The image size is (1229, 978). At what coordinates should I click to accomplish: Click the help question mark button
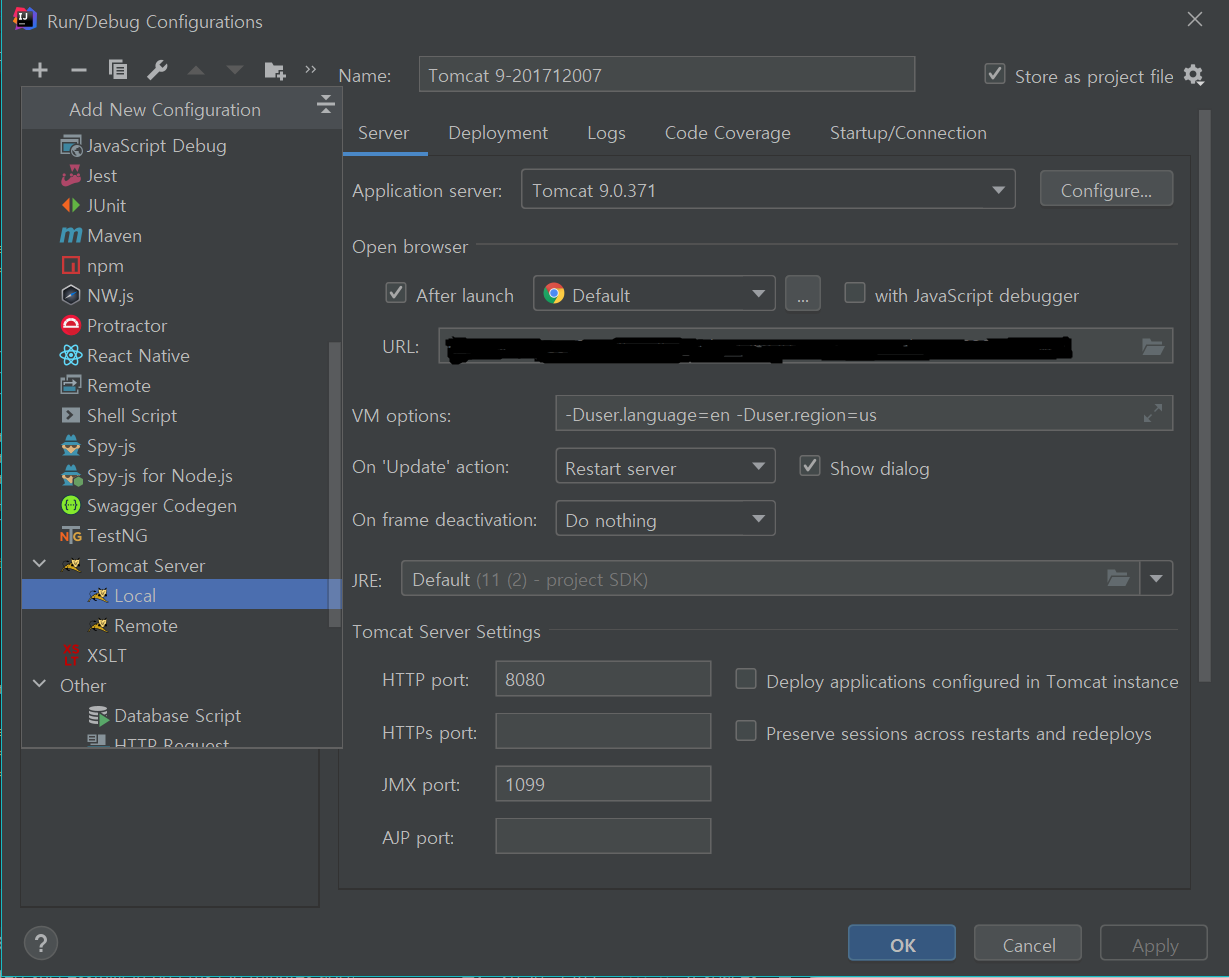pos(41,942)
